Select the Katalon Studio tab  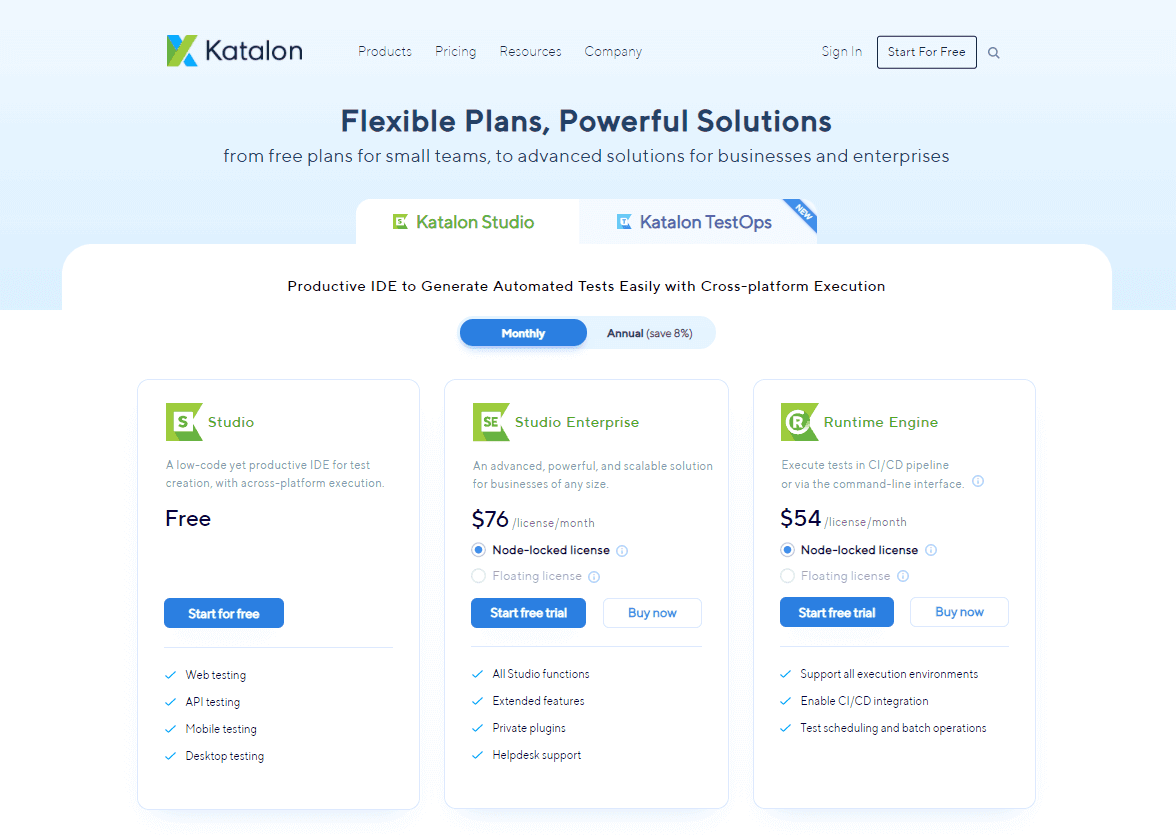coord(465,222)
